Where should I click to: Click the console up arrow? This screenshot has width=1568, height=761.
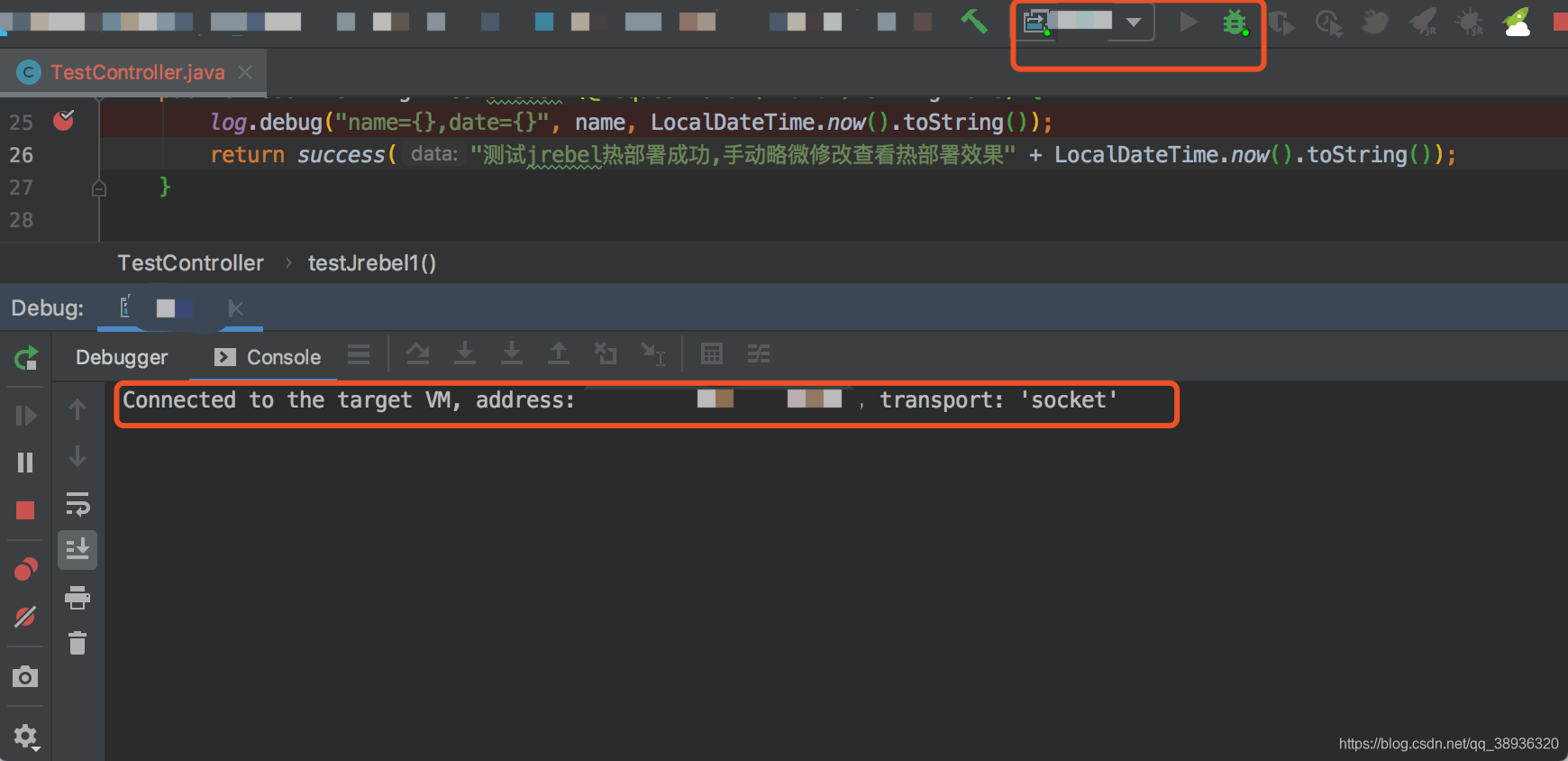[77, 410]
